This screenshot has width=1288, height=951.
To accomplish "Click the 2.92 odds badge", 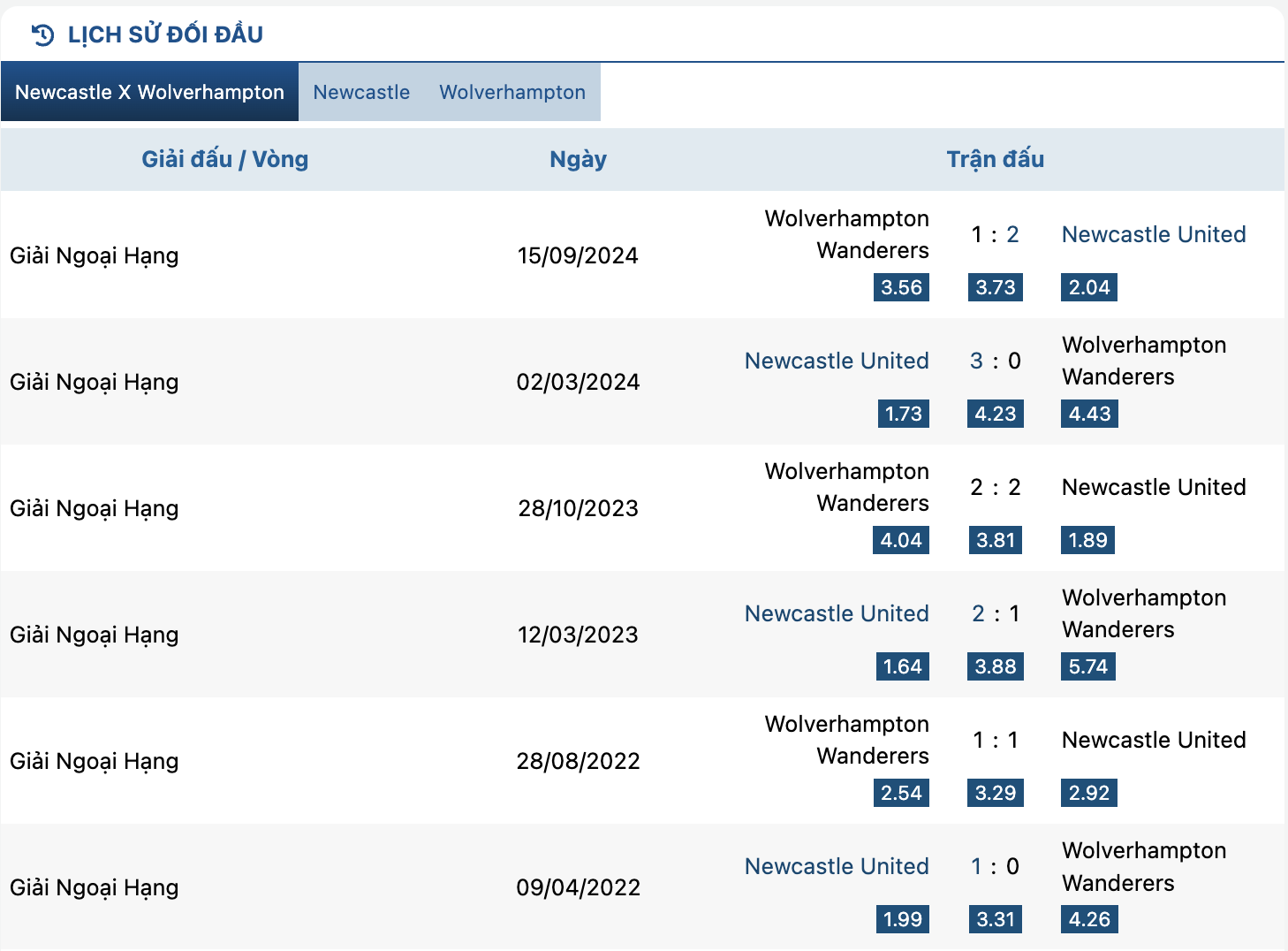I will click(x=1089, y=793).
